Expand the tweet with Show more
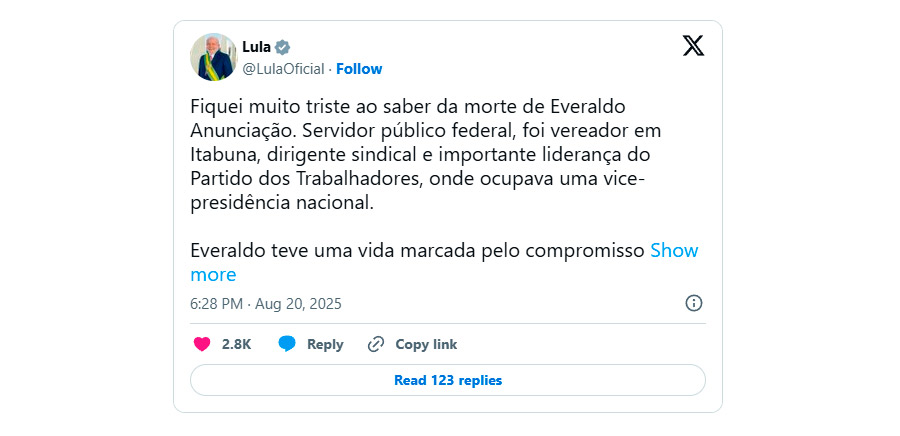900x436 pixels. pos(444,263)
